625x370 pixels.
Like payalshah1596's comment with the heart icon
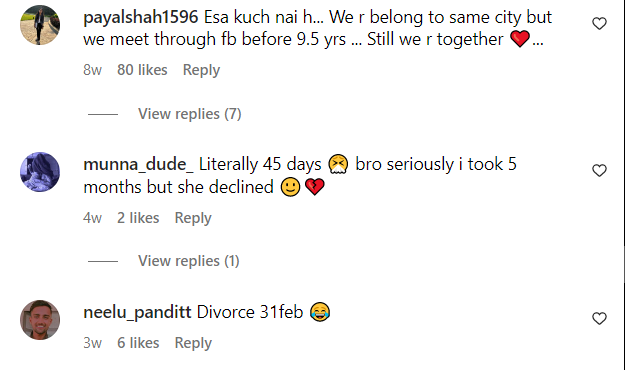(x=599, y=24)
